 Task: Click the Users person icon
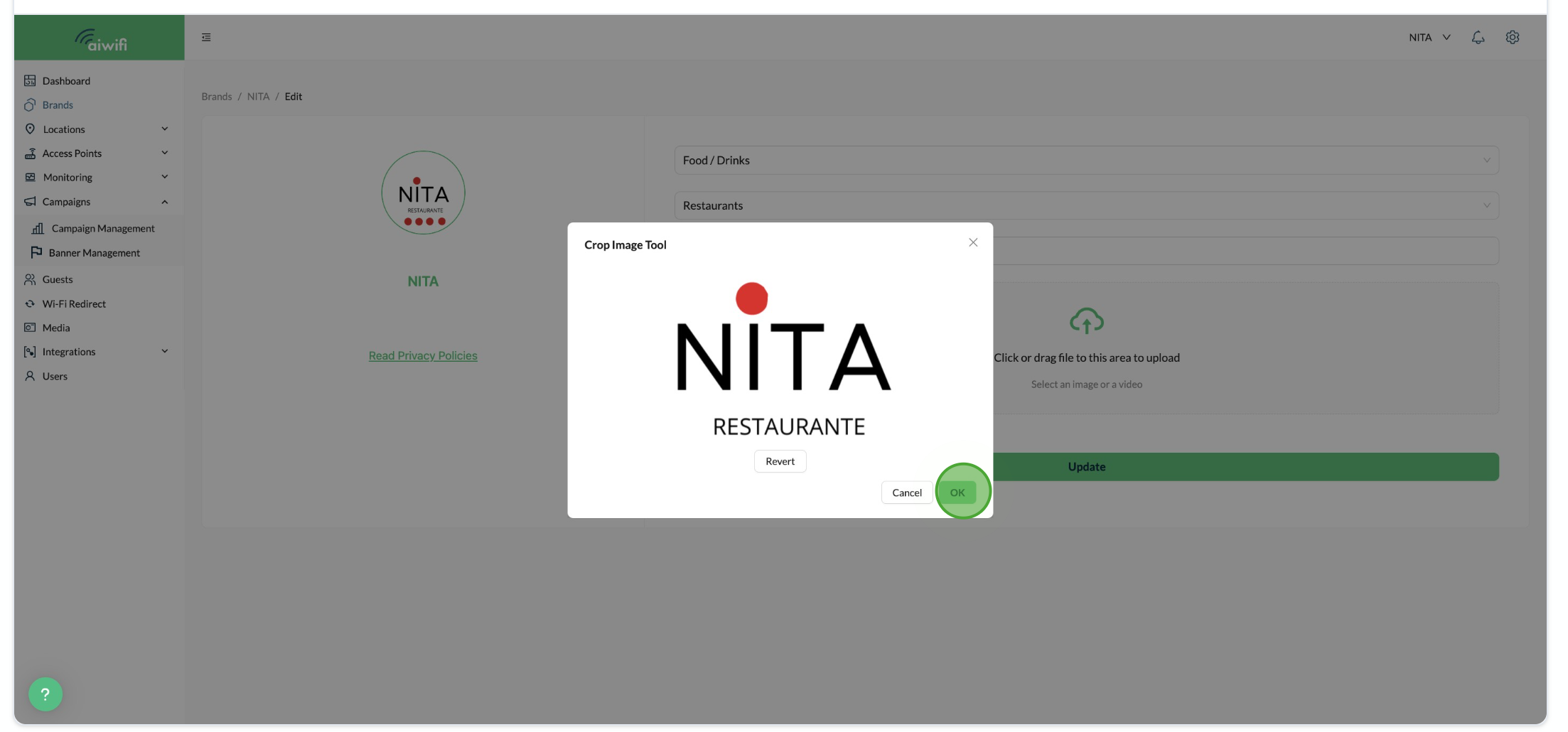30,376
